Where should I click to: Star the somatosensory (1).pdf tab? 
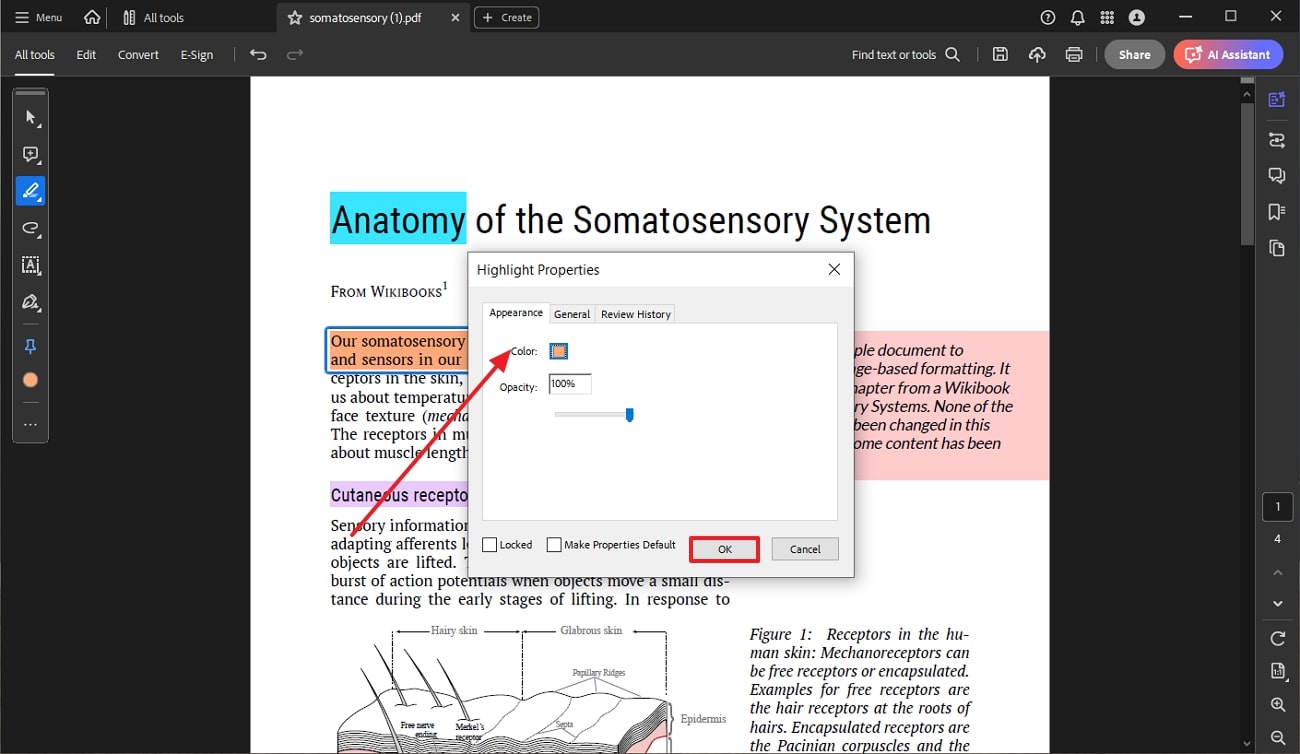click(294, 18)
